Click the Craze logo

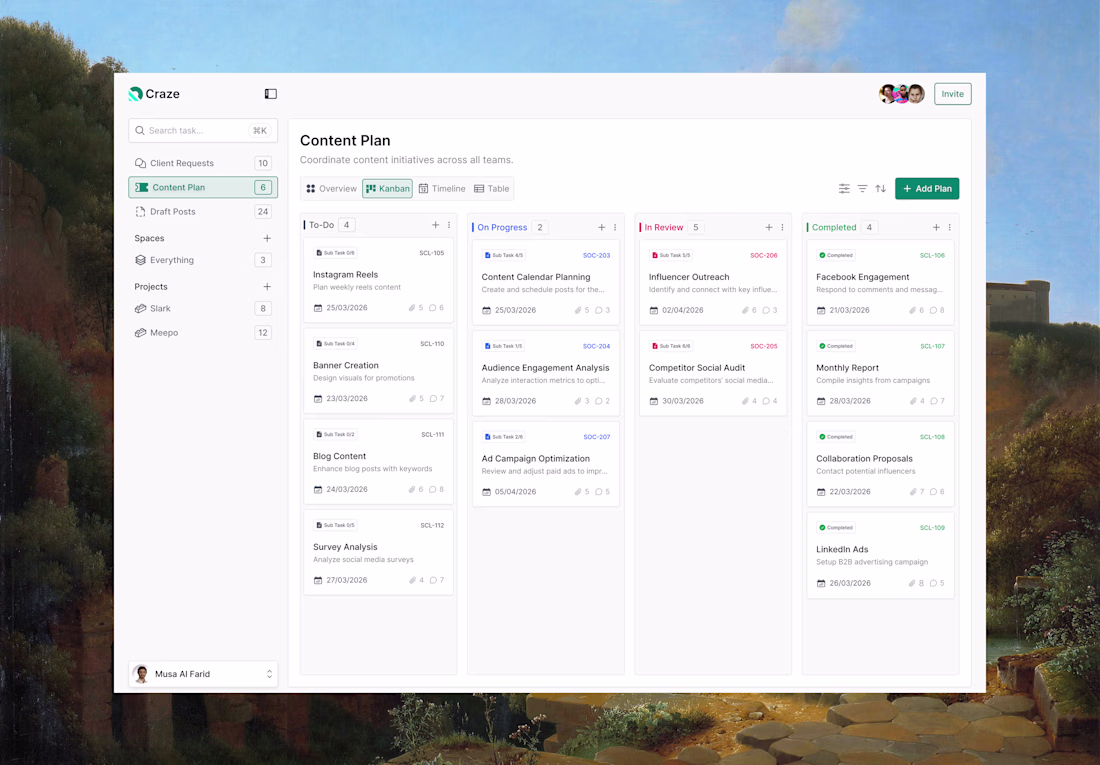154,94
